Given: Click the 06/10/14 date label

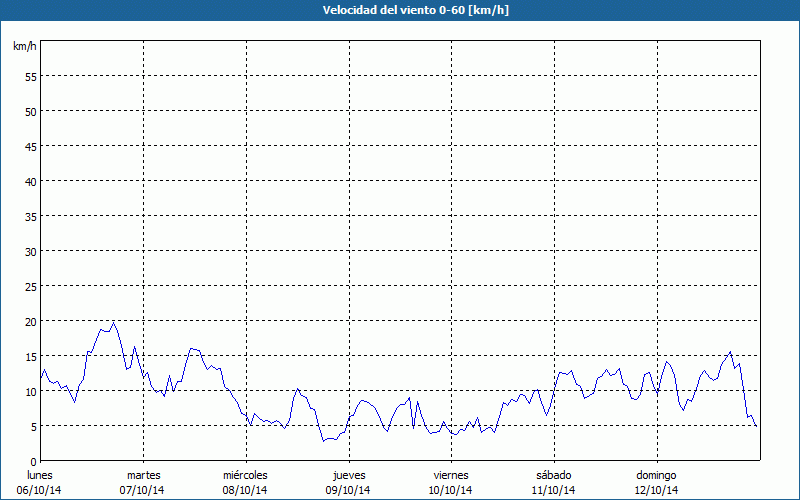Looking at the screenshot, I should (39, 490).
